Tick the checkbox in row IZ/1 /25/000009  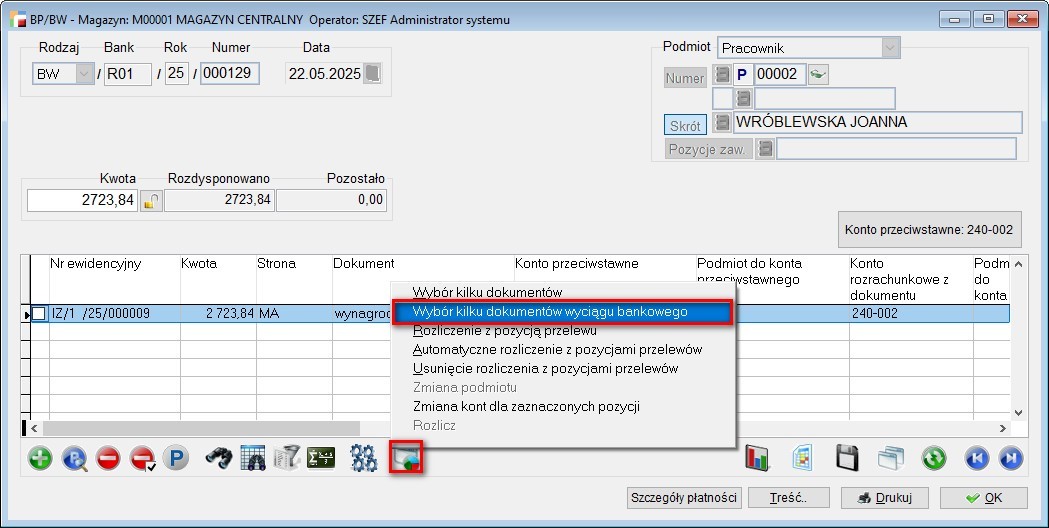pos(39,313)
